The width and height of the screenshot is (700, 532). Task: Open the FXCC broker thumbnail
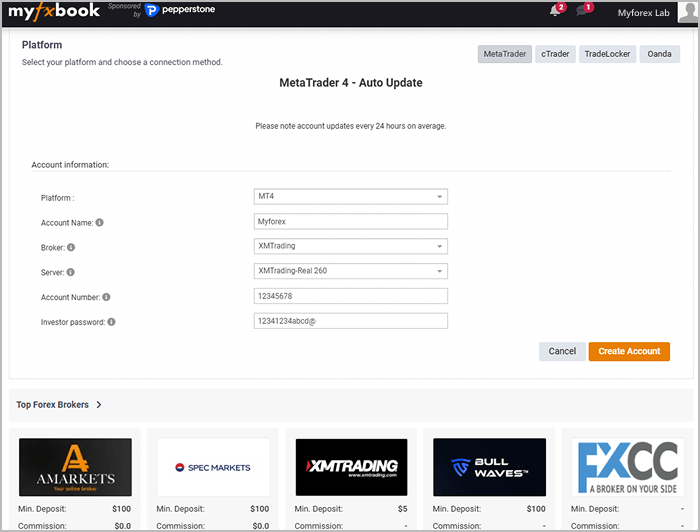coord(628,467)
